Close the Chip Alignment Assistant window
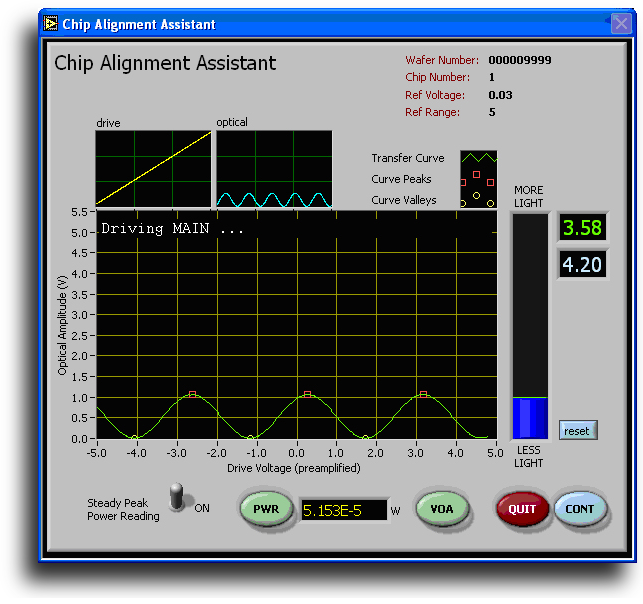 620,24
